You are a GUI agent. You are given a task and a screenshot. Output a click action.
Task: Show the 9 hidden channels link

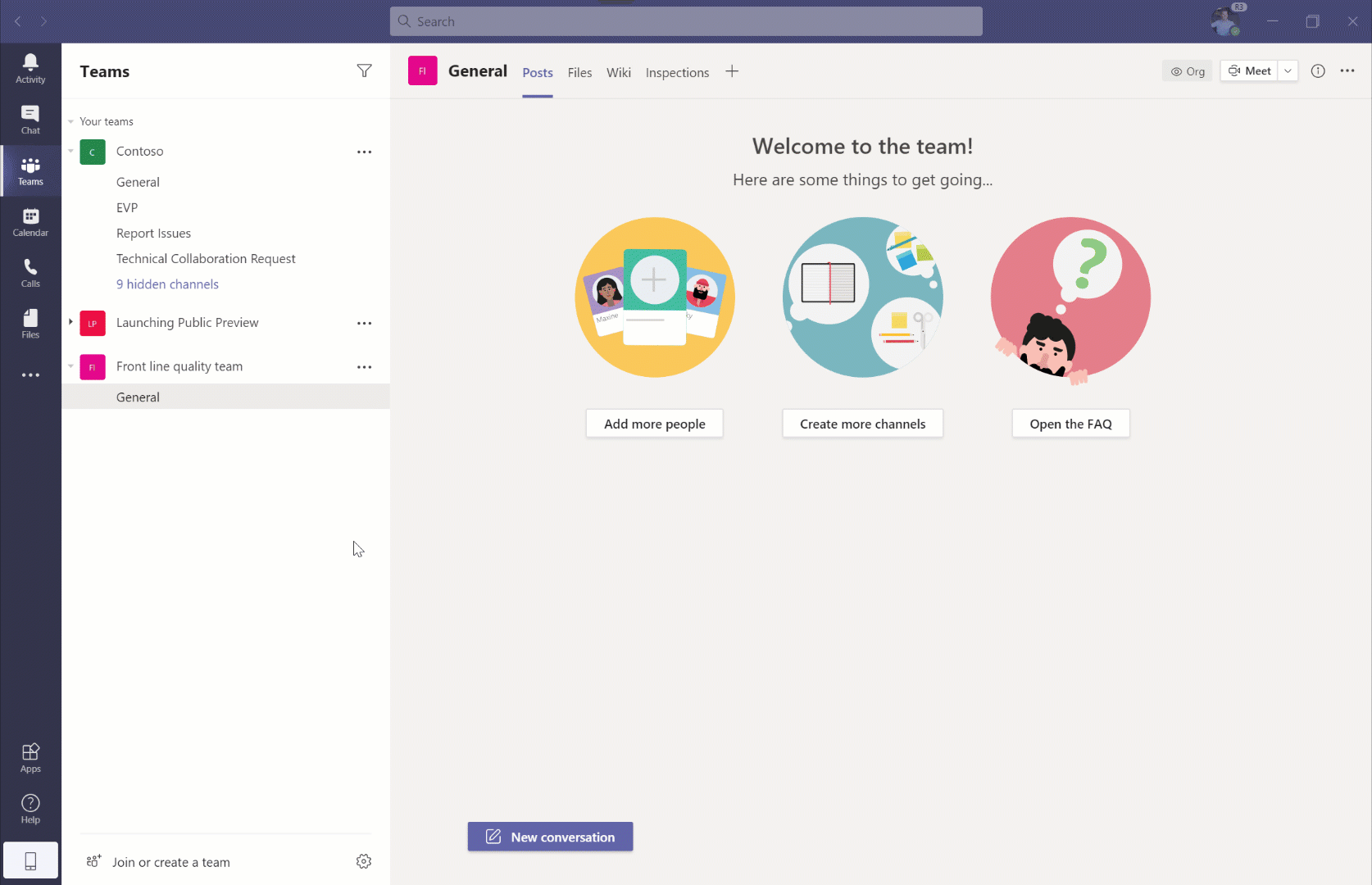tap(167, 284)
